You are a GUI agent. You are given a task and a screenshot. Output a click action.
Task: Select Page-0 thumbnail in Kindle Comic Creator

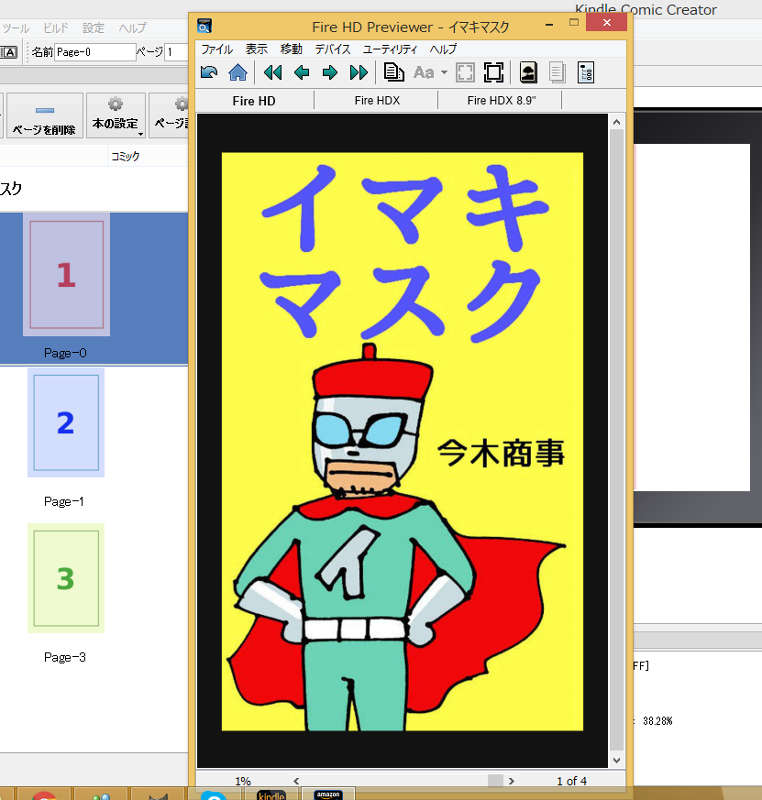pos(66,274)
